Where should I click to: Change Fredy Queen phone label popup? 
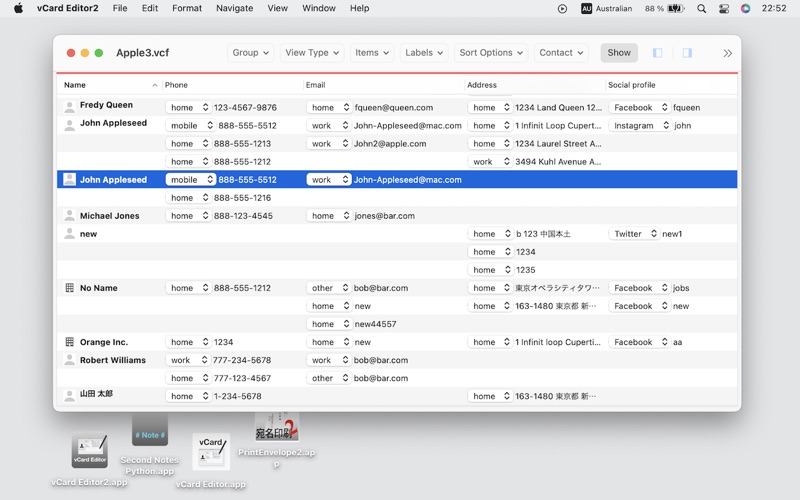[x=188, y=107]
